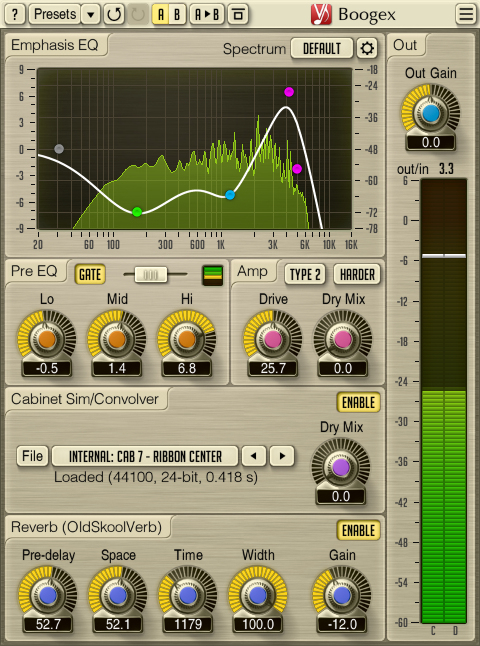Open the help question mark button
480x646 pixels.
click(15, 14)
